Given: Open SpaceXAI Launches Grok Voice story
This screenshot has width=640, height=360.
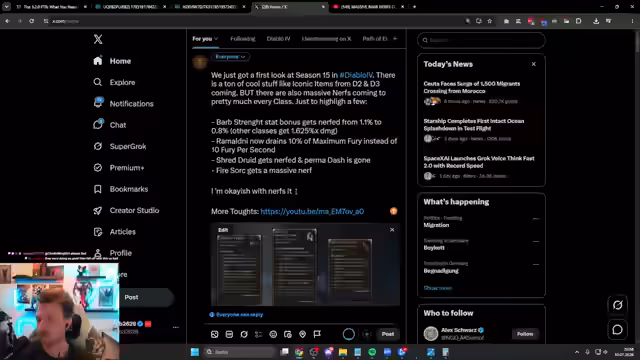Looking at the screenshot, I should point(479,162).
